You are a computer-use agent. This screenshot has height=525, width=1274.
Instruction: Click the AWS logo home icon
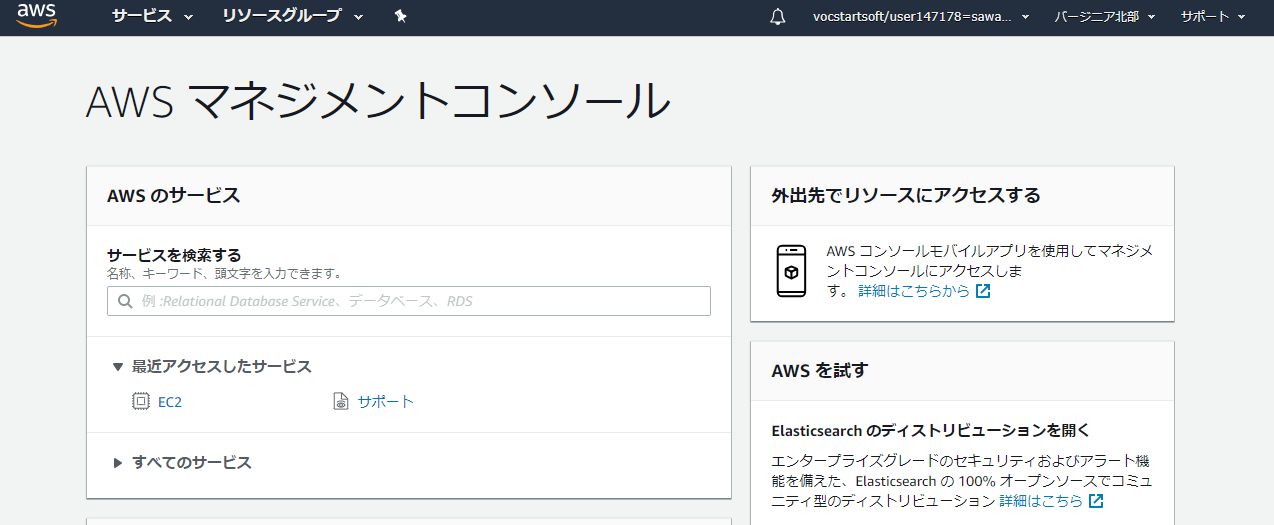(x=37, y=15)
